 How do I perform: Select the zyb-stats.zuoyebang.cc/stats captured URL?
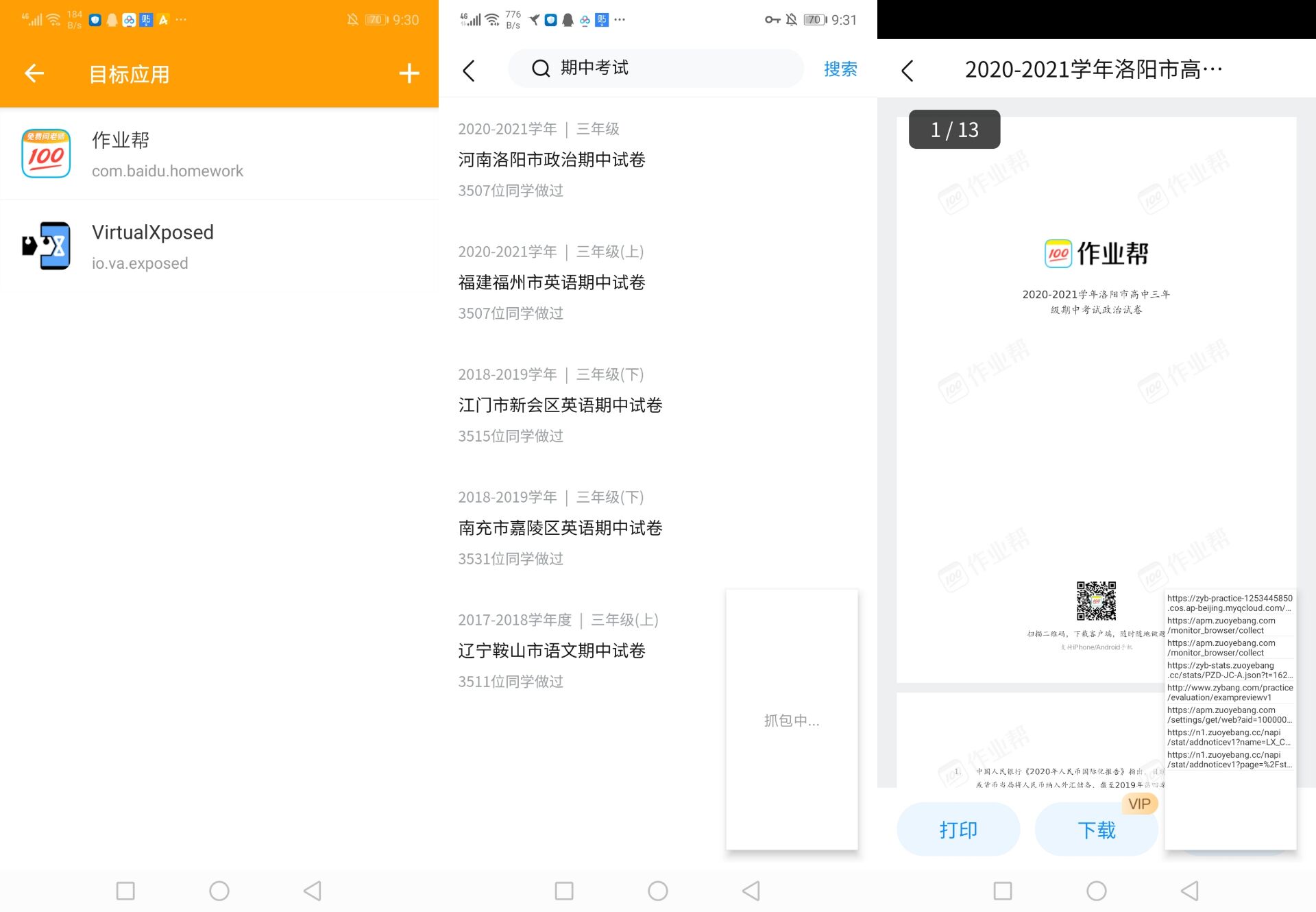coord(1230,670)
